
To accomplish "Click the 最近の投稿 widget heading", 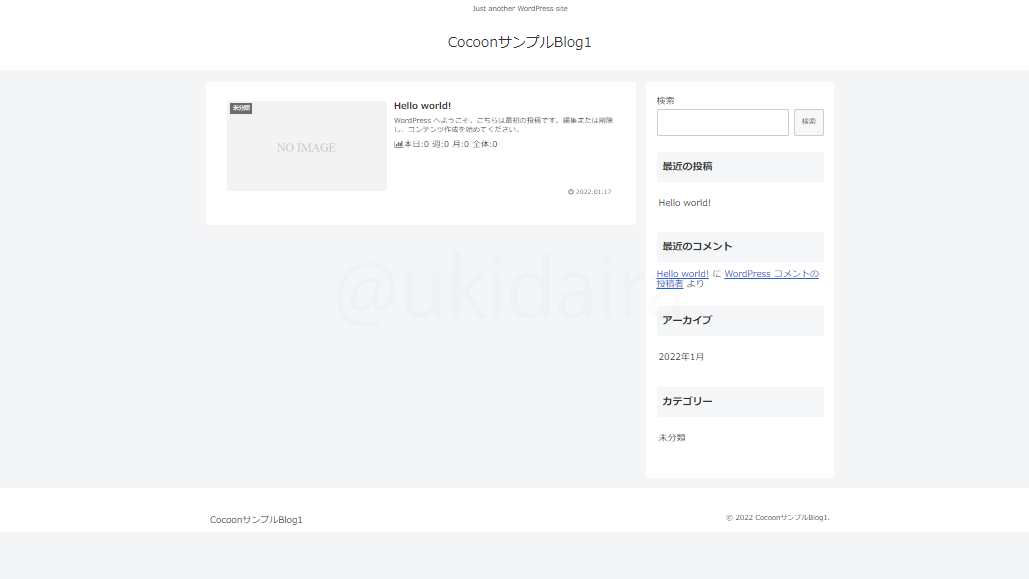I will pos(740,167).
